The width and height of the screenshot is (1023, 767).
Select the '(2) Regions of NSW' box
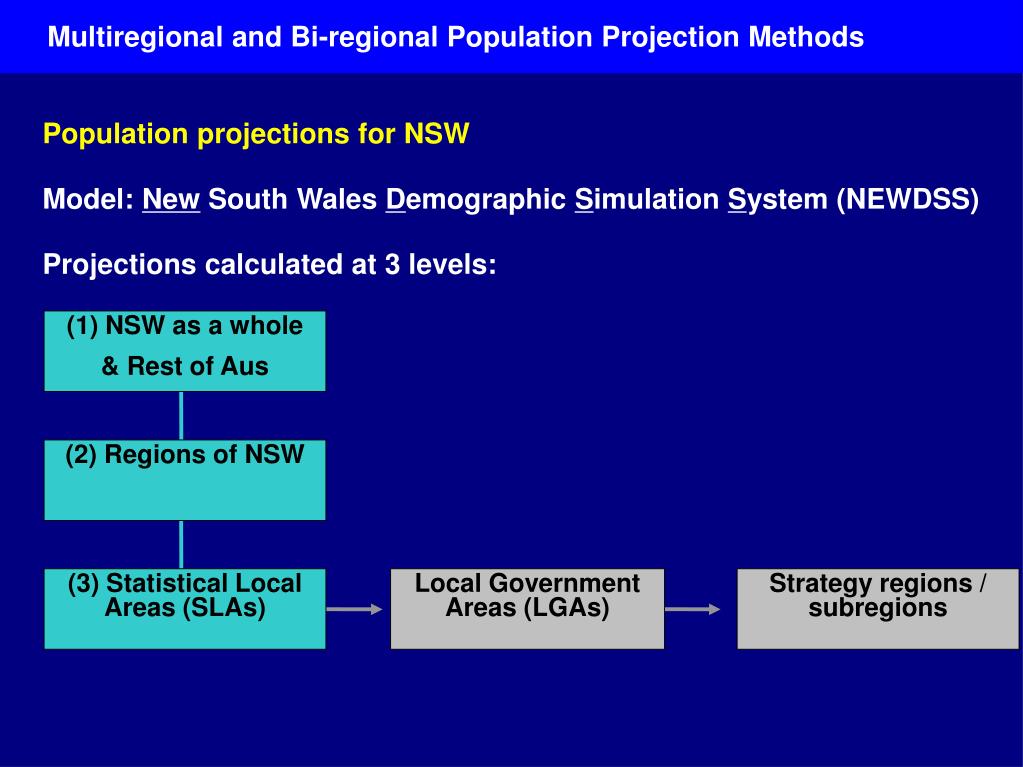[x=185, y=480]
